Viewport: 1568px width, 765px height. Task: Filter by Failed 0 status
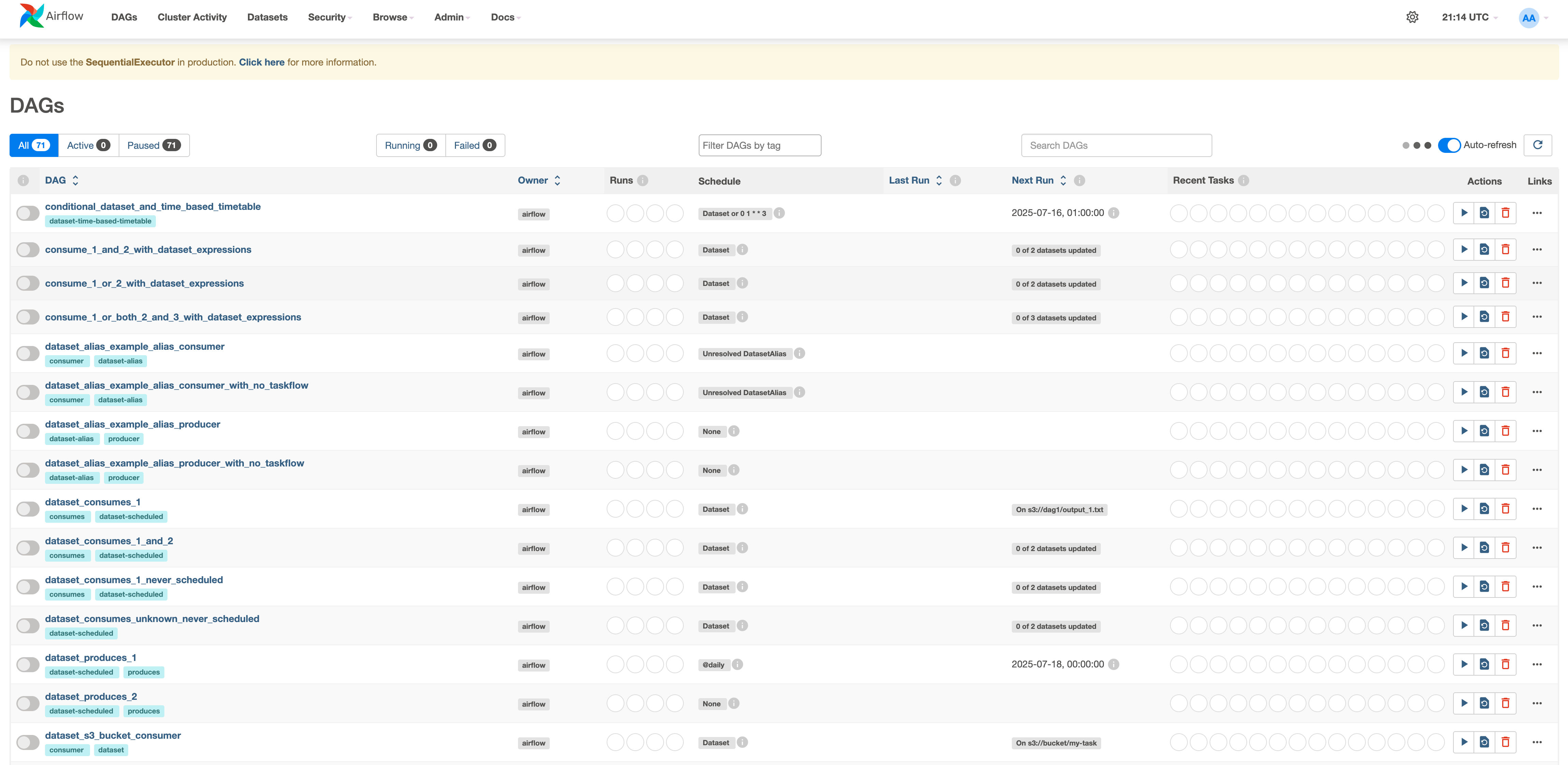pos(475,145)
